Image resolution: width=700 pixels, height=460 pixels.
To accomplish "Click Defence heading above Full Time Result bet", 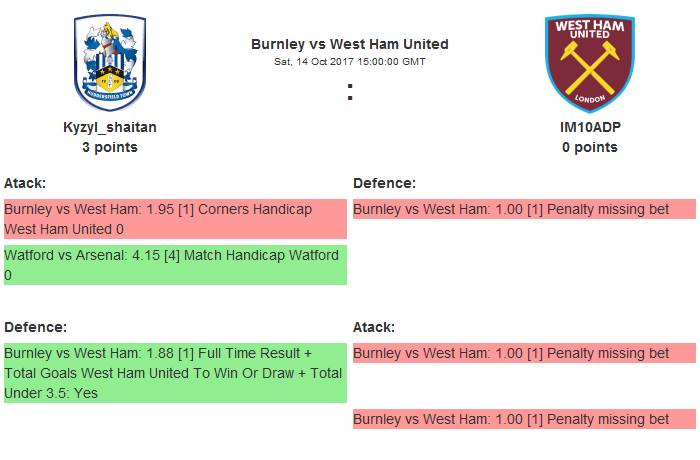I will pos(35,327).
